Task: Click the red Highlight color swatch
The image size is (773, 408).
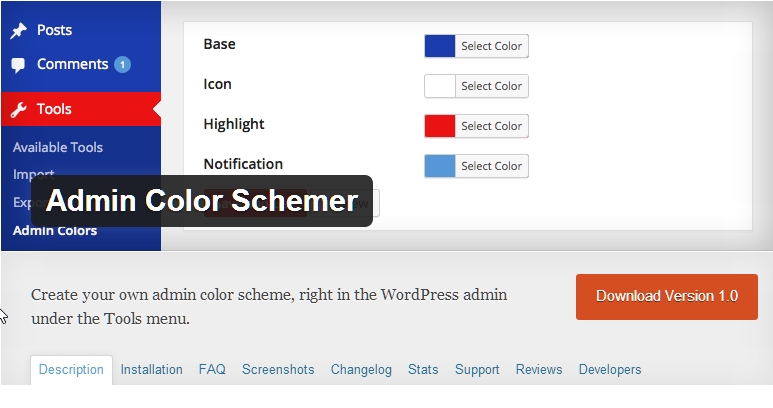Action: click(x=440, y=126)
